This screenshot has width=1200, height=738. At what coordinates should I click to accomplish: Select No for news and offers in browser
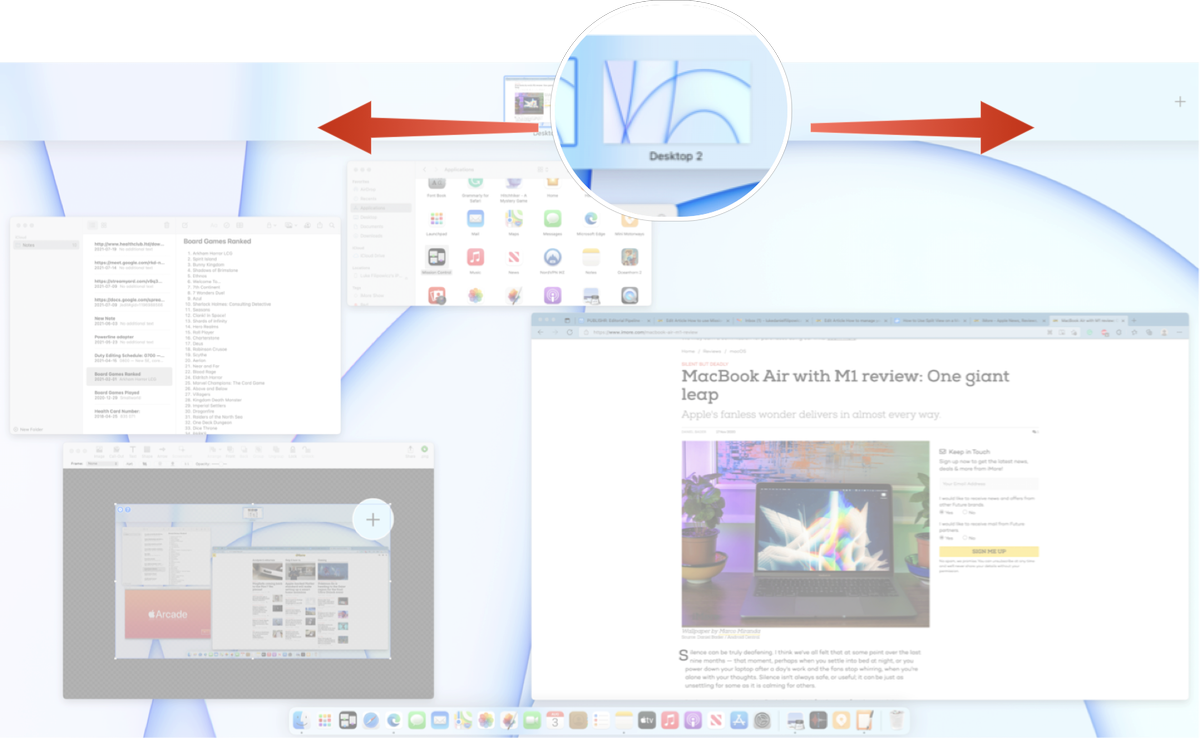(965, 512)
